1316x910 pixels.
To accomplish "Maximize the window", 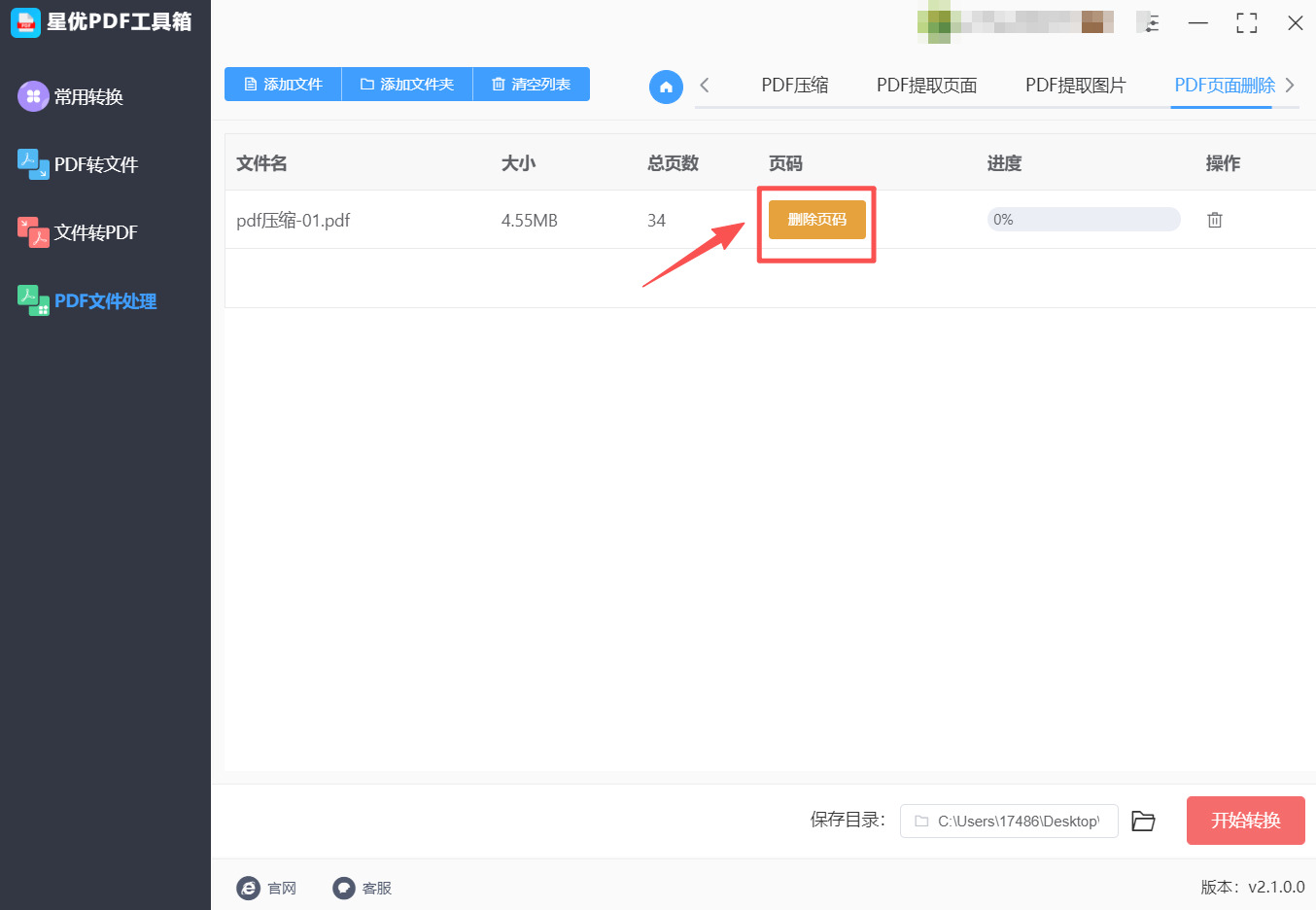I will [1247, 23].
